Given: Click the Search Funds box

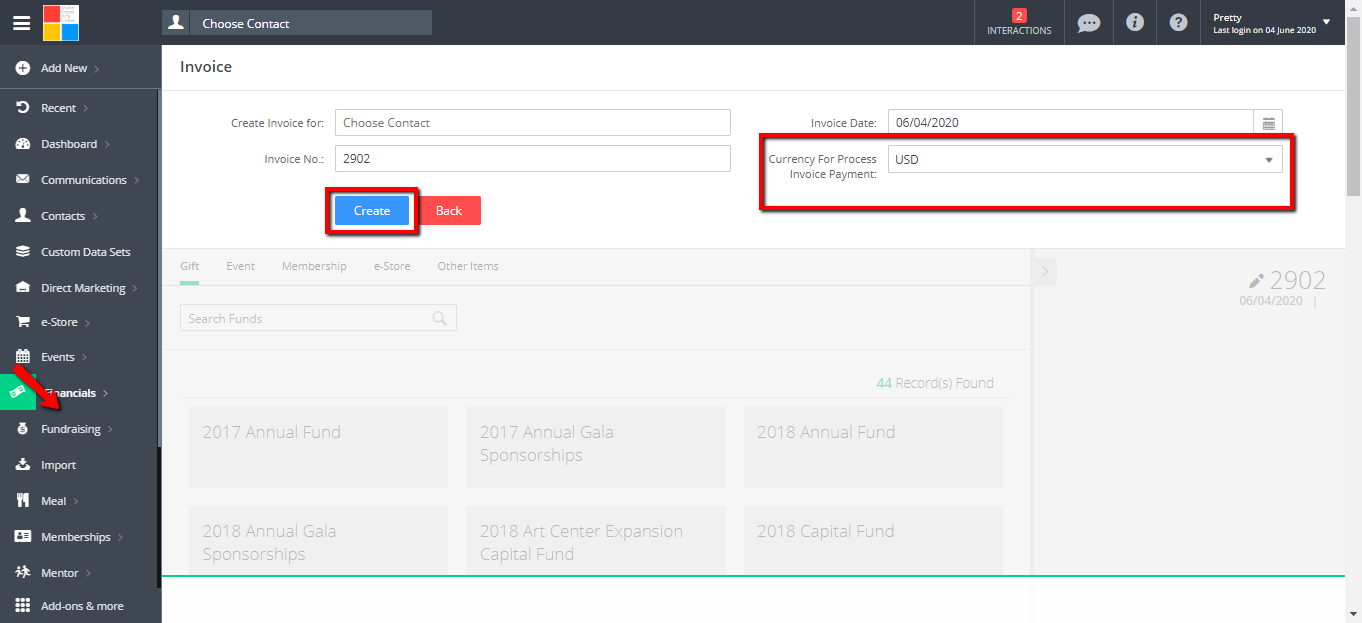Looking at the screenshot, I should (x=318, y=318).
